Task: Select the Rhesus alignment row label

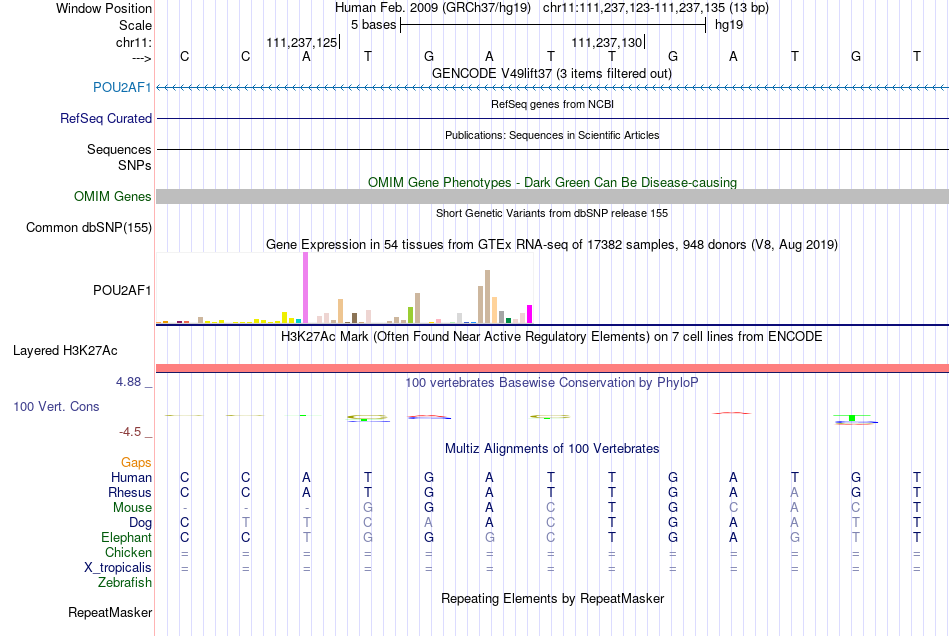Action: pyautogui.click(x=130, y=492)
